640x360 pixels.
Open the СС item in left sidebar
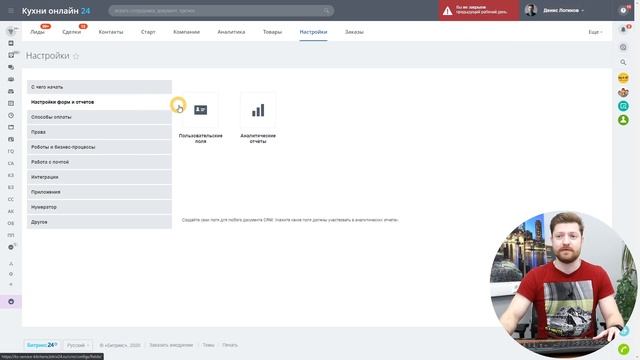click(11, 199)
